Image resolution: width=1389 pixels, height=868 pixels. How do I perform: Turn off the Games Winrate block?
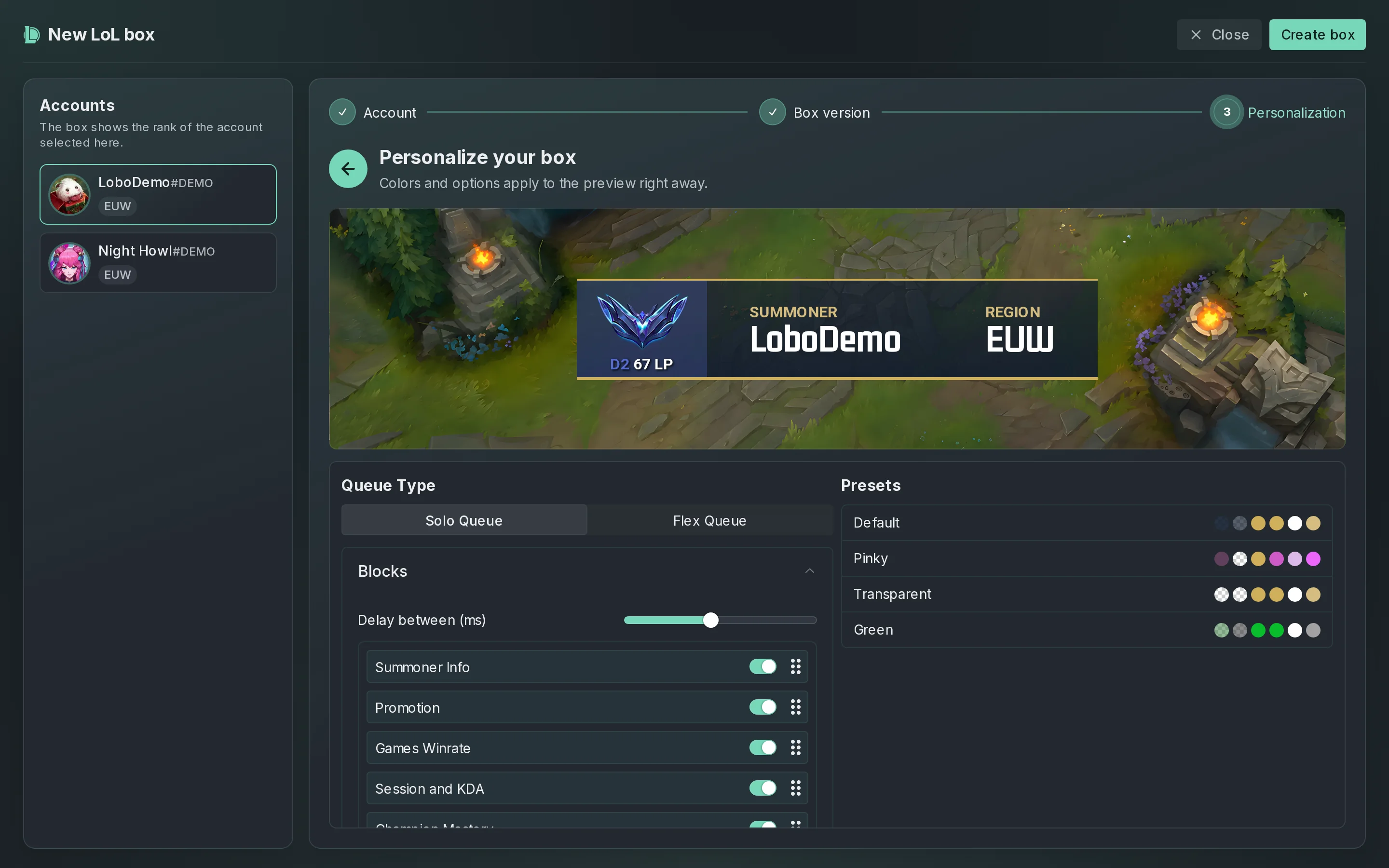click(763, 747)
